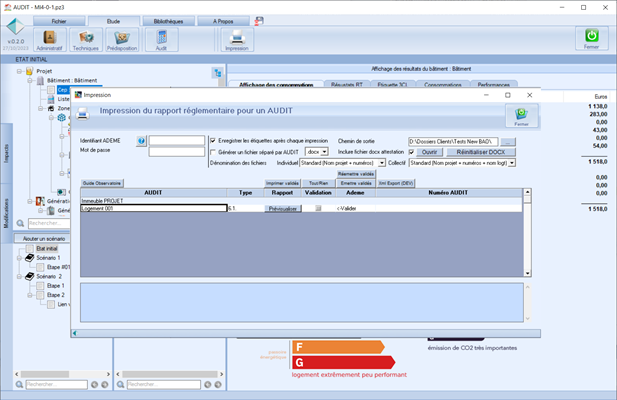The width and height of the screenshot is (617, 400).
Task: Click the blue help icon beside Identifiant ADEME
Action: pyautogui.click(x=141, y=141)
